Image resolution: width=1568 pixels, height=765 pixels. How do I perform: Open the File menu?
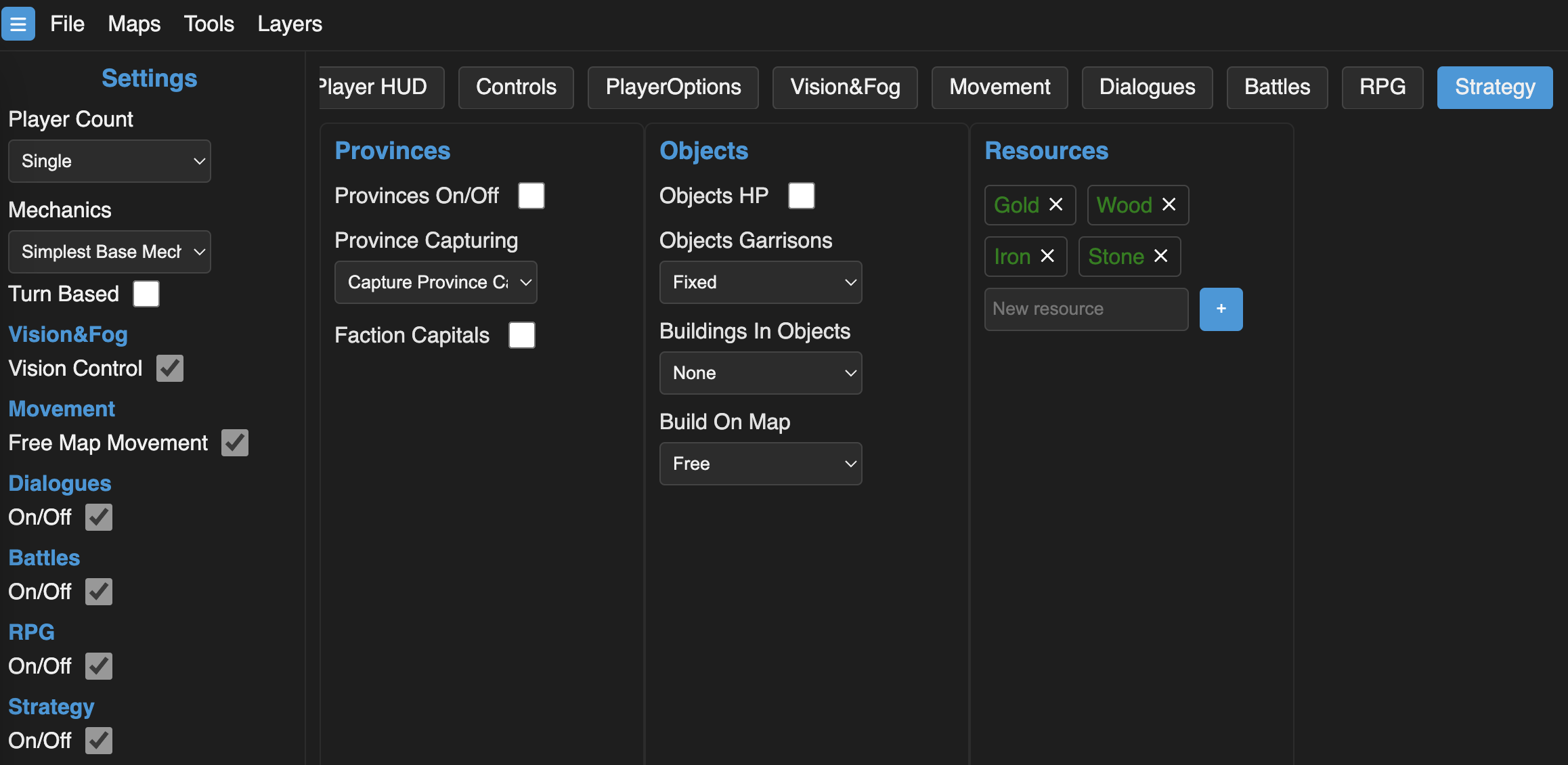(67, 24)
